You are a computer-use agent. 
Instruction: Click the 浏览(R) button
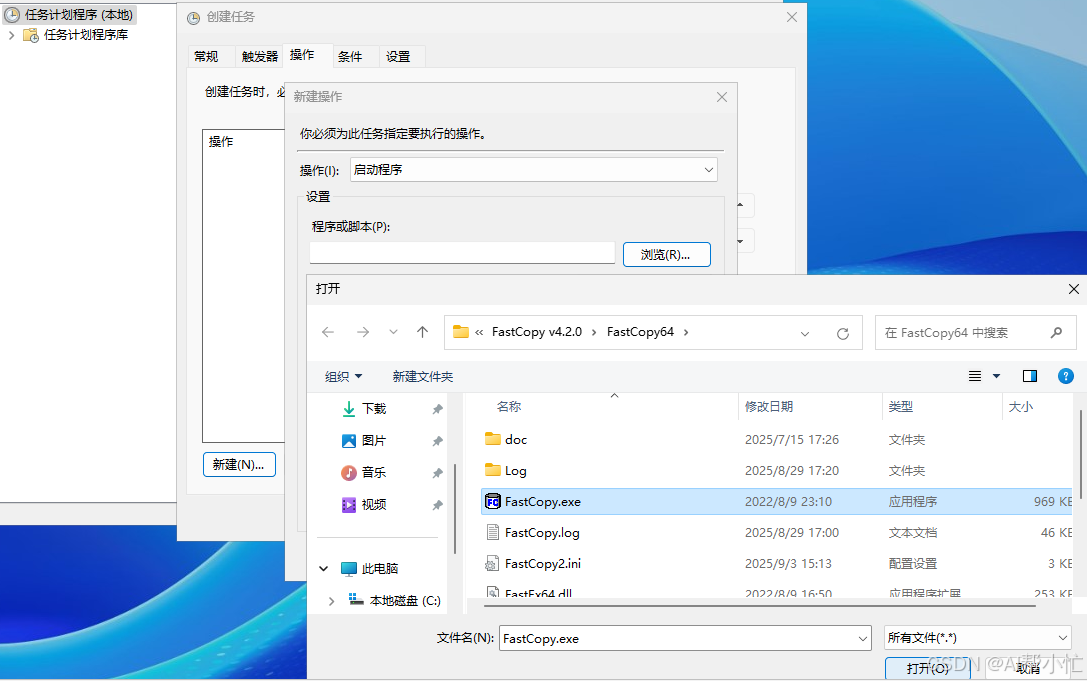coord(666,254)
